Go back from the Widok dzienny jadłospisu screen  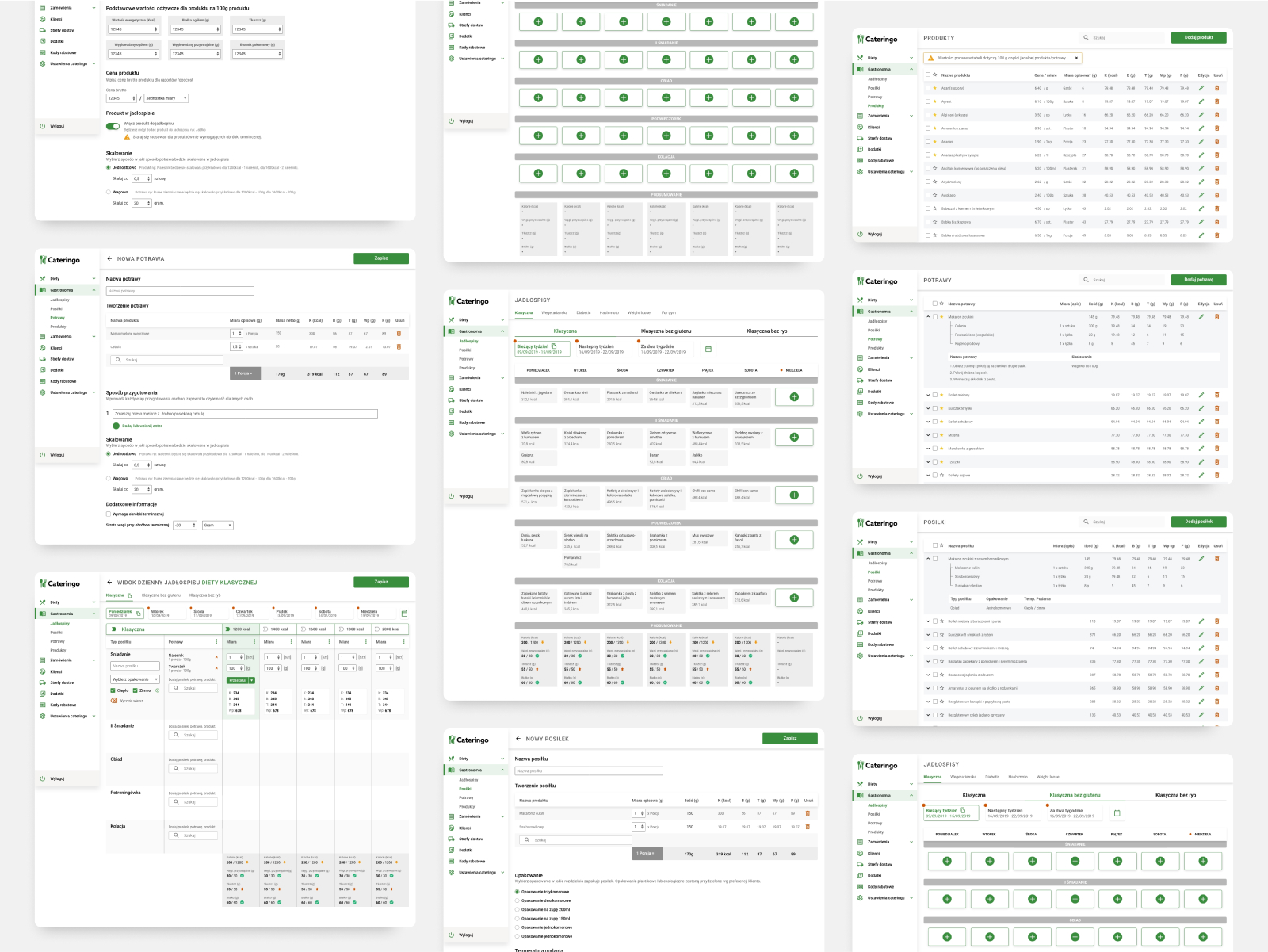point(109,582)
